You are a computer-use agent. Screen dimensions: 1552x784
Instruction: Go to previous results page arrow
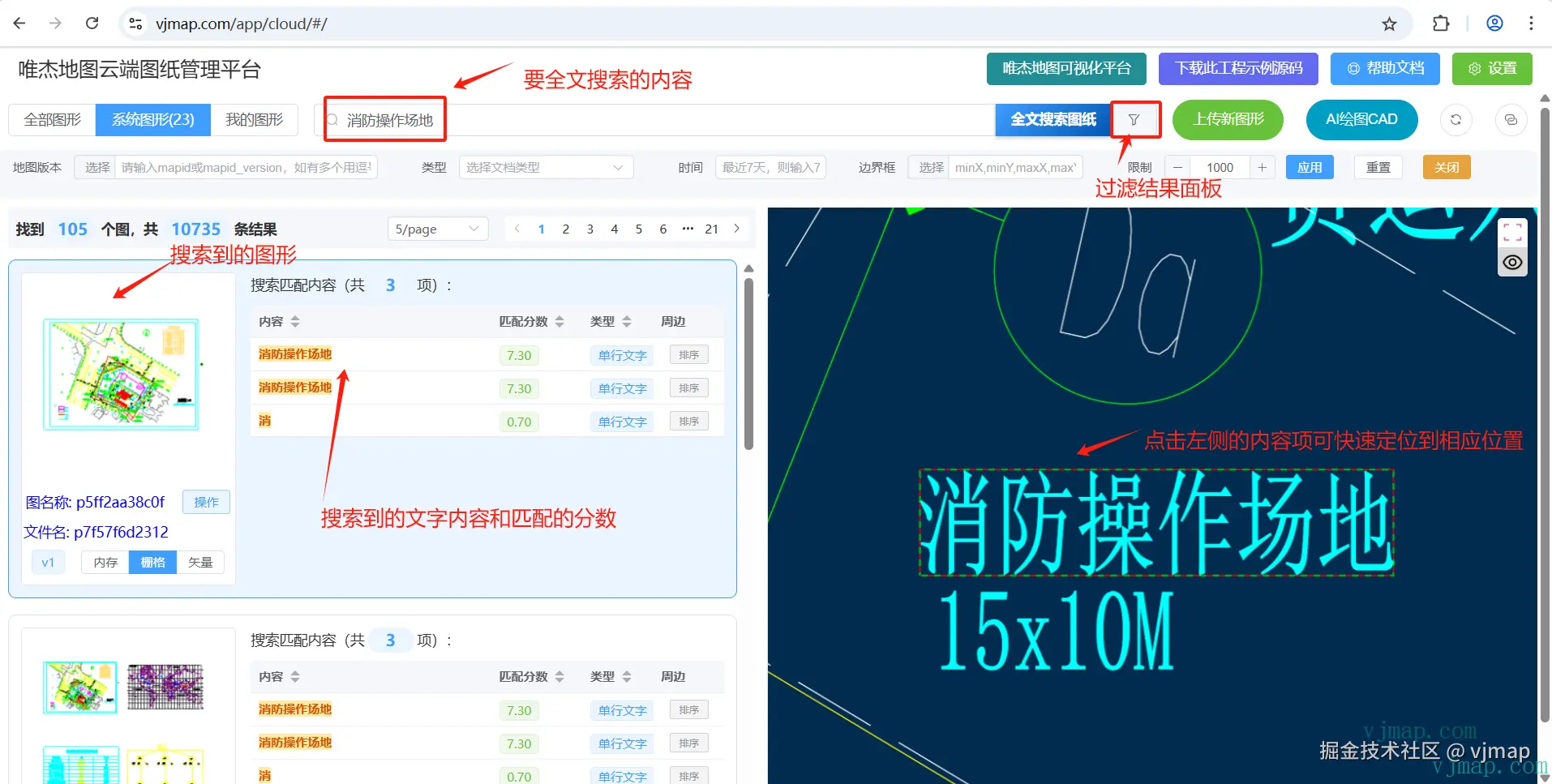click(517, 229)
